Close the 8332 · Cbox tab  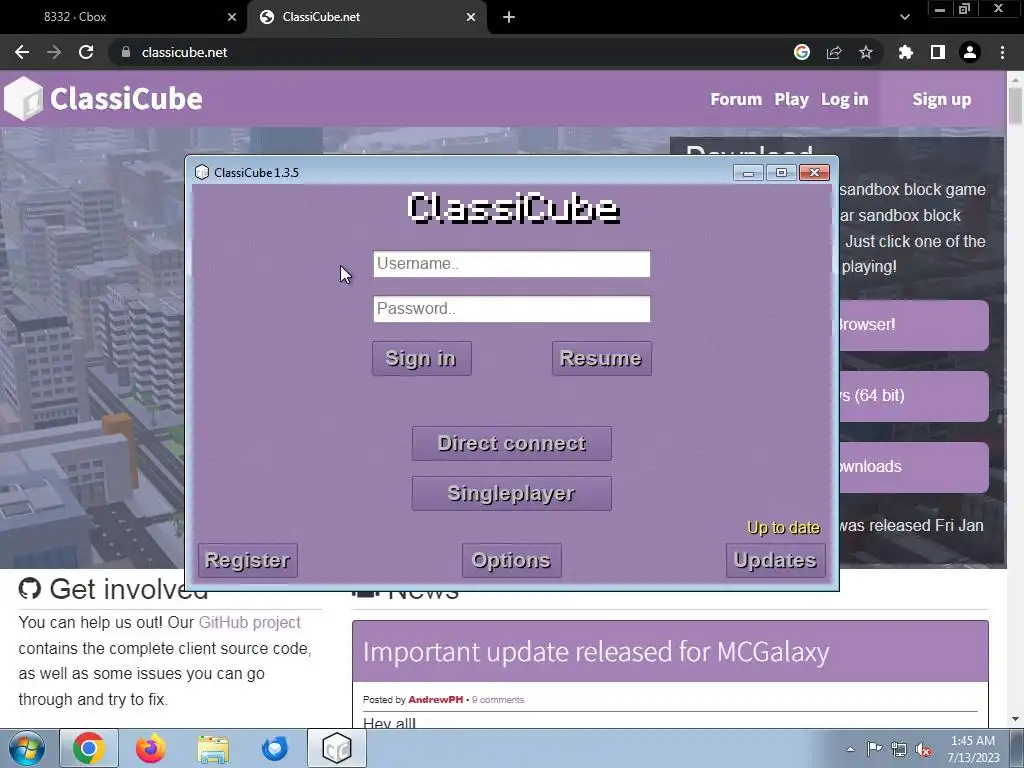pos(232,17)
